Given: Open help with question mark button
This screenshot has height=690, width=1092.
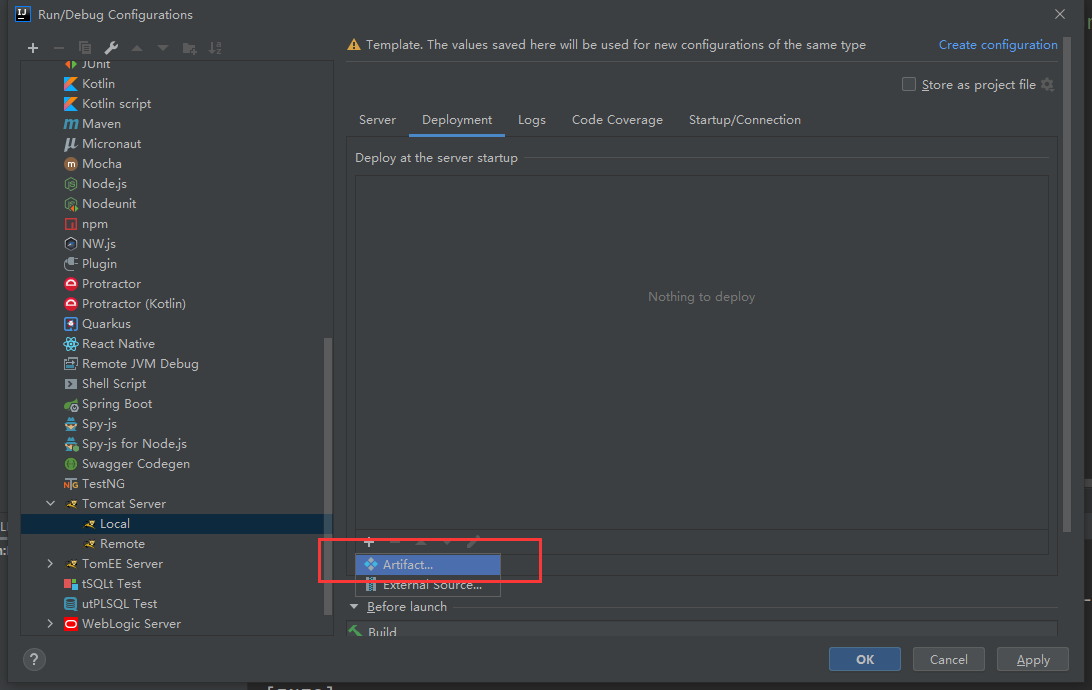Looking at the screenshot, I should 34,659.
